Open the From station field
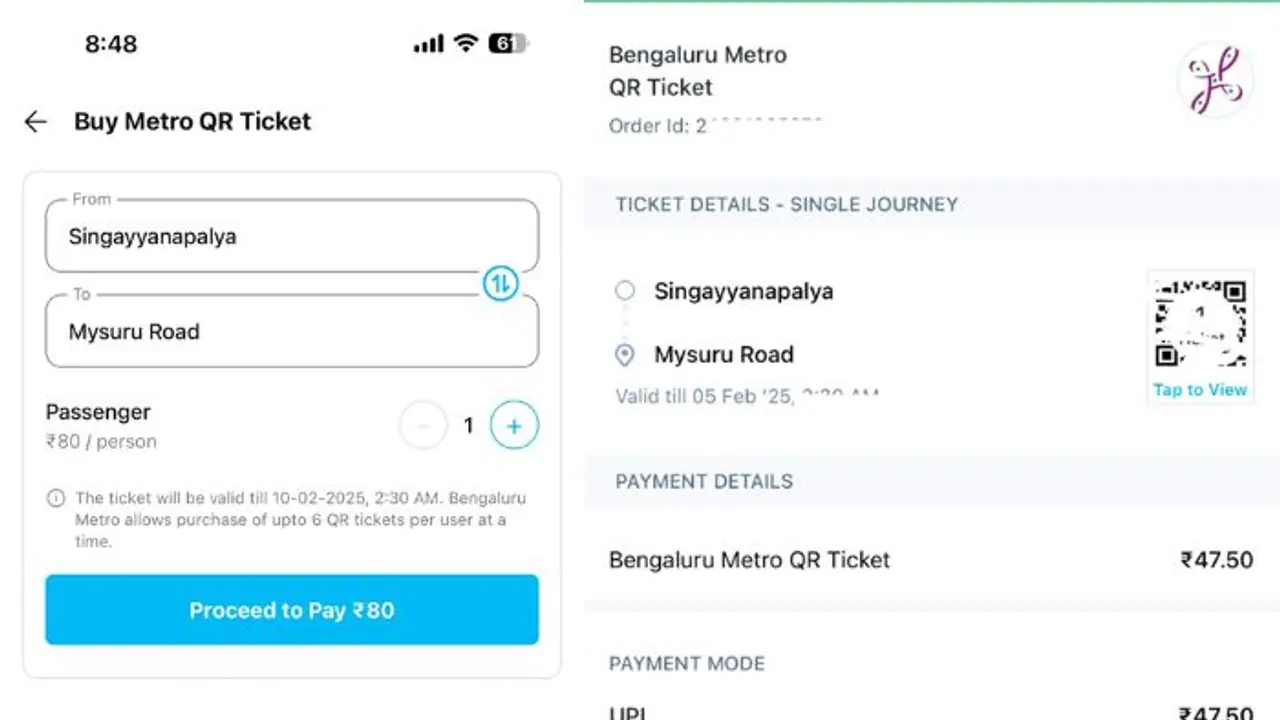Image resolution: width=1280 pixels, height=720 pixels. click(x=291, y=236)
